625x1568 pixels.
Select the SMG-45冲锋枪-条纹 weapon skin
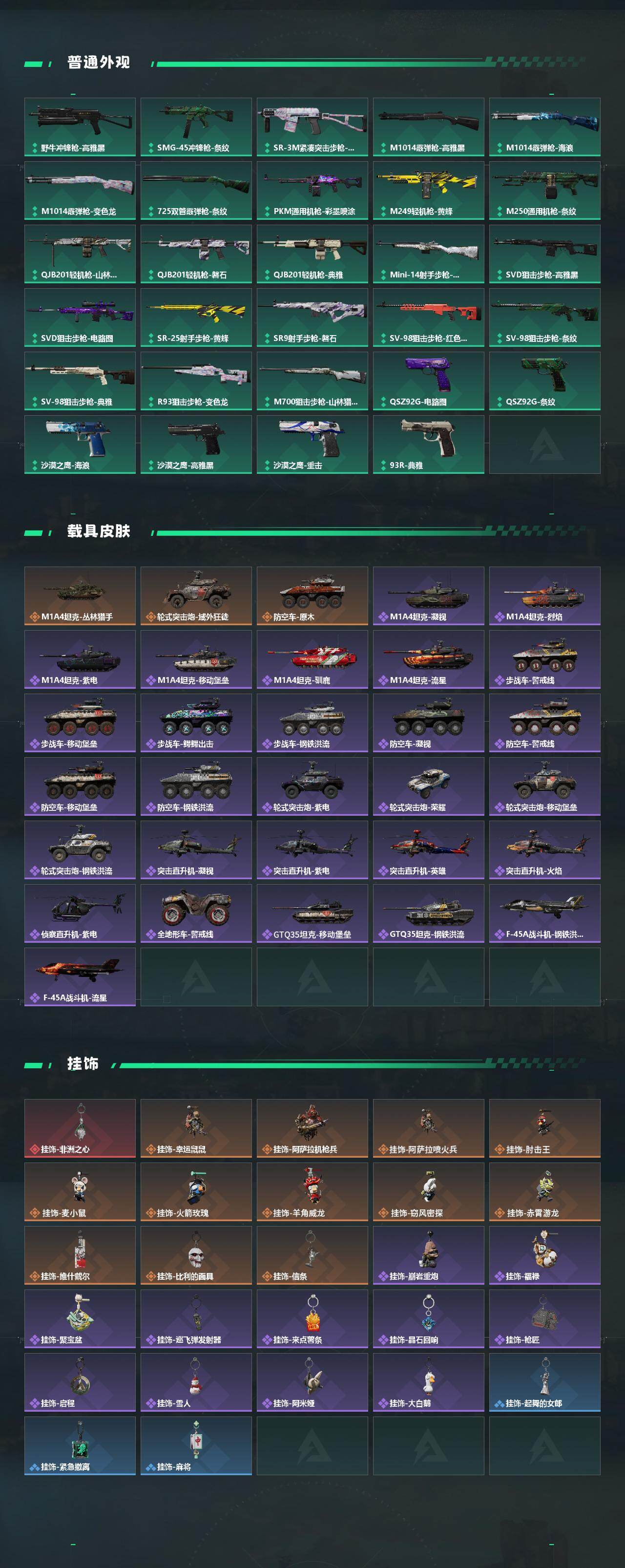196,127
